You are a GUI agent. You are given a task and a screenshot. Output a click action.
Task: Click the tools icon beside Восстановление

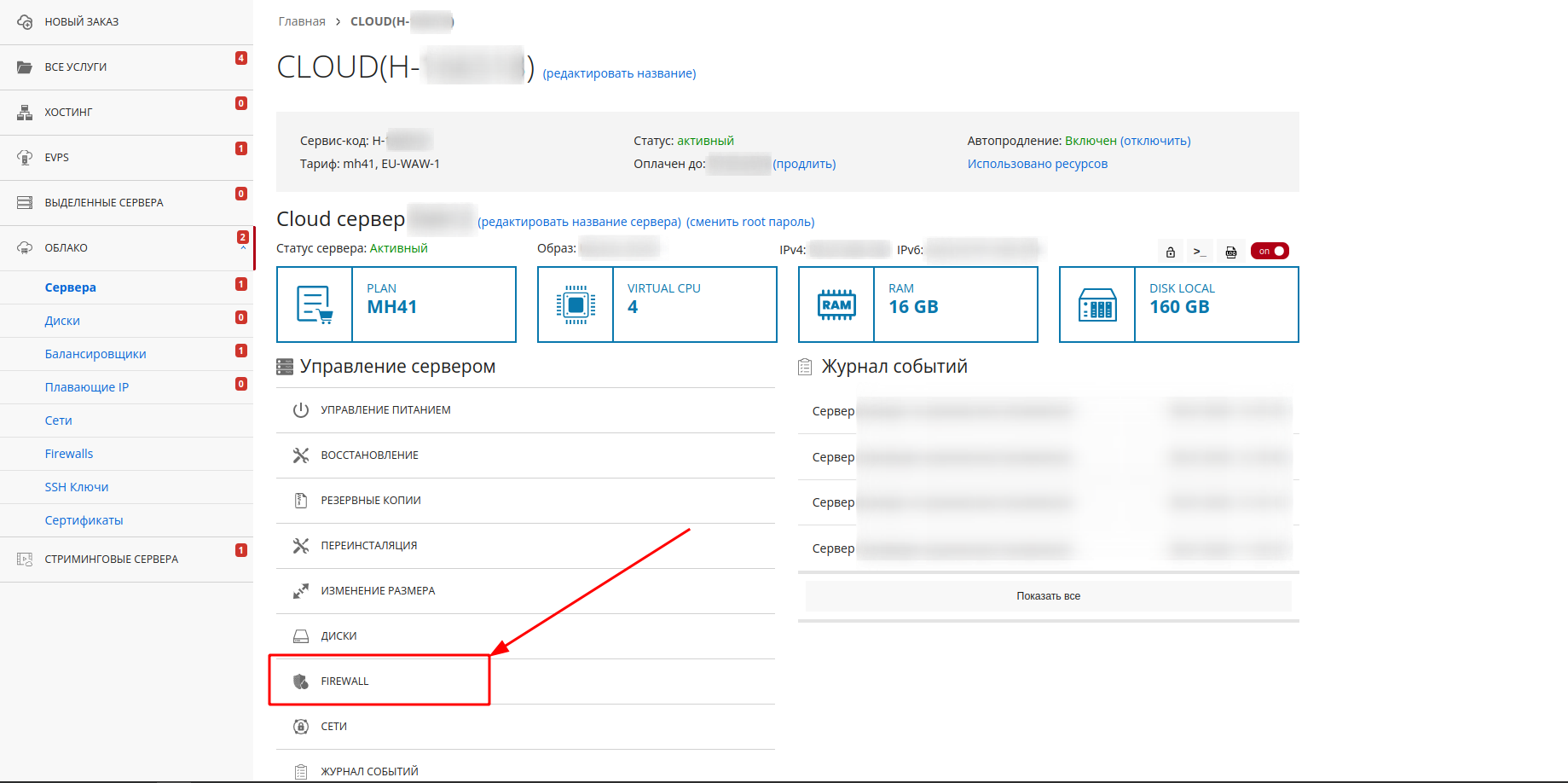301,455
